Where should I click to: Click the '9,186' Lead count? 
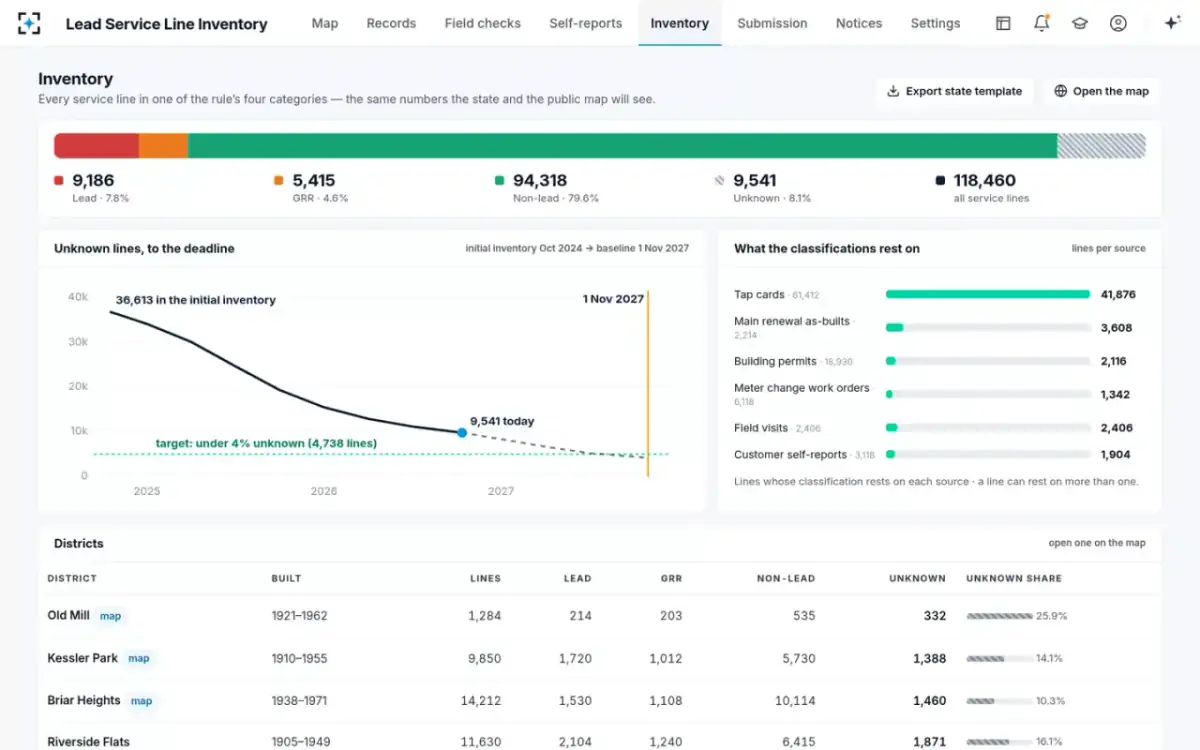93,180
